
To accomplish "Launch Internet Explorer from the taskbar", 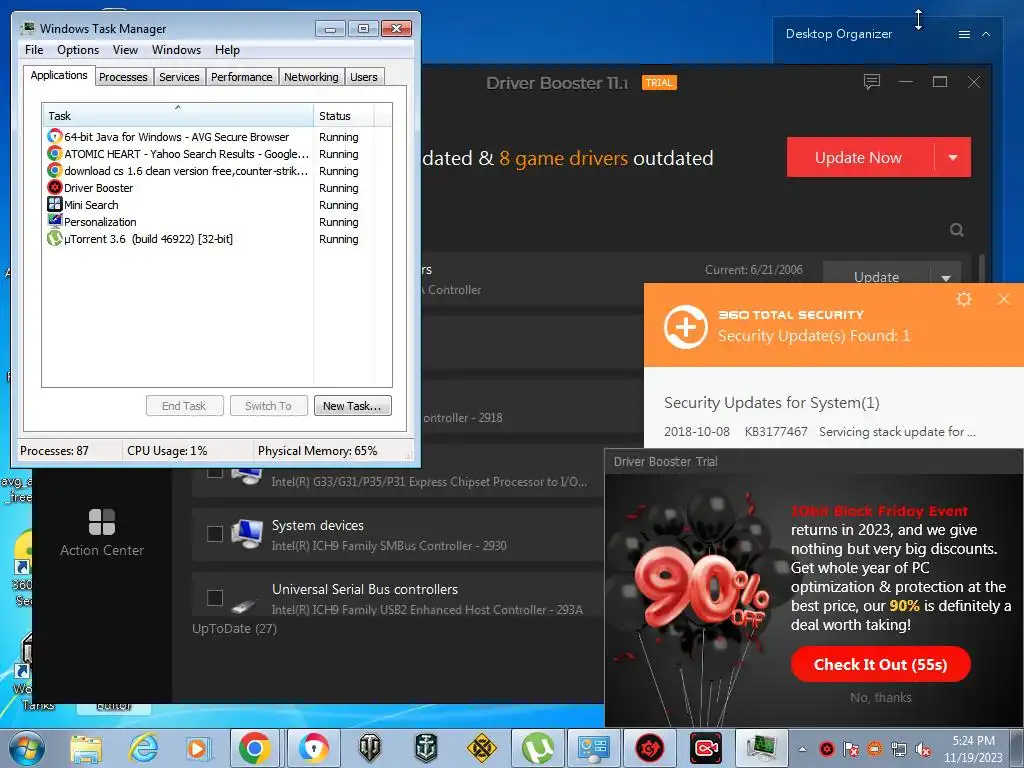I will (143, 748).
